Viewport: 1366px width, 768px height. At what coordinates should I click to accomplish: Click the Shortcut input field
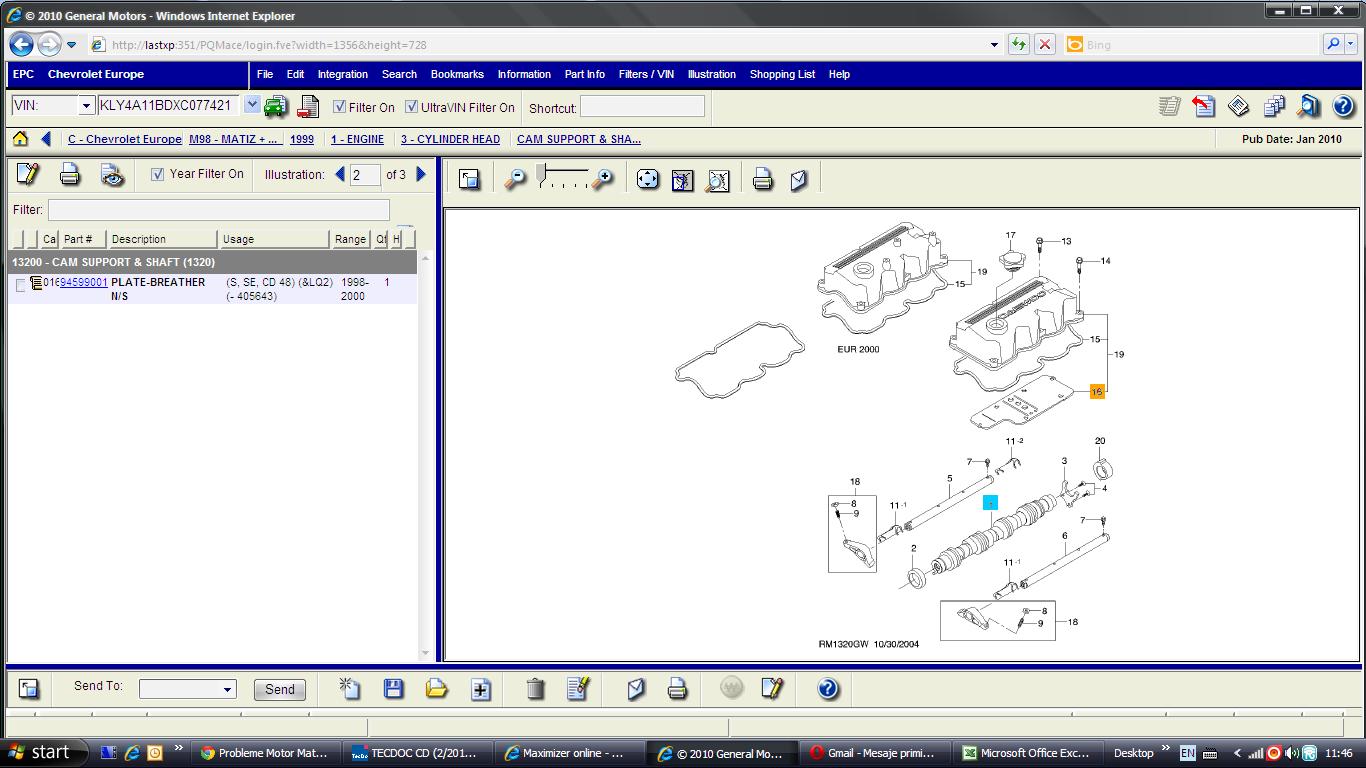[642, 106]
